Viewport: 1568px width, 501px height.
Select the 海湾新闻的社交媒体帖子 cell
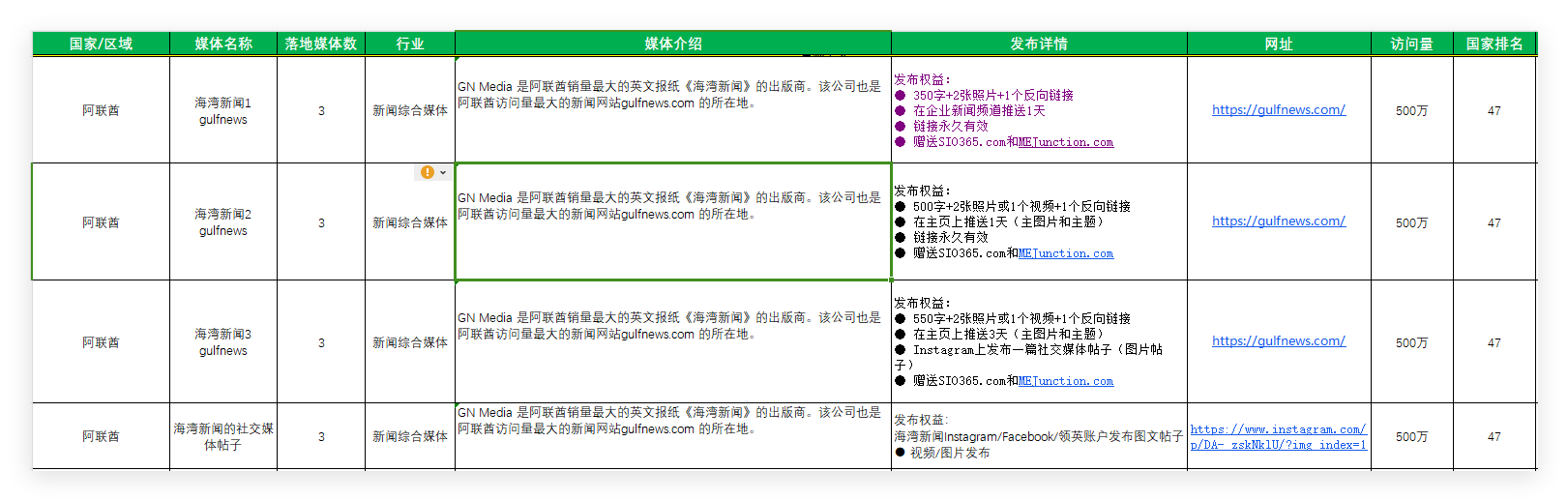pyautogui.click(x=222, y=436)
